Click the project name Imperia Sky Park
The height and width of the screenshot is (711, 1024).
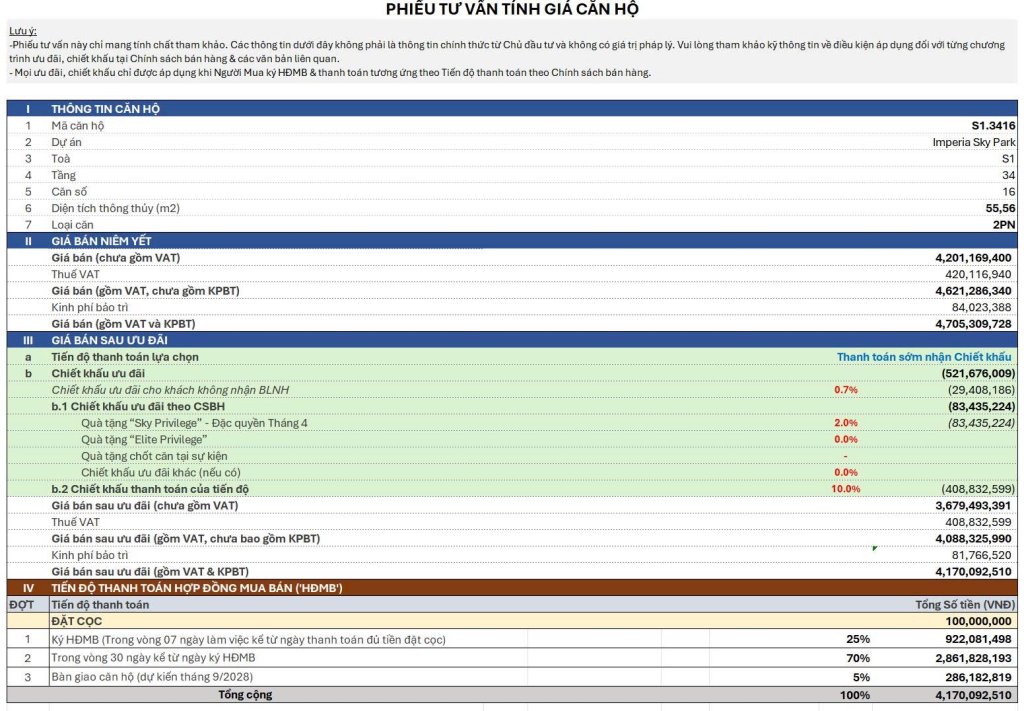coord(974,142)
